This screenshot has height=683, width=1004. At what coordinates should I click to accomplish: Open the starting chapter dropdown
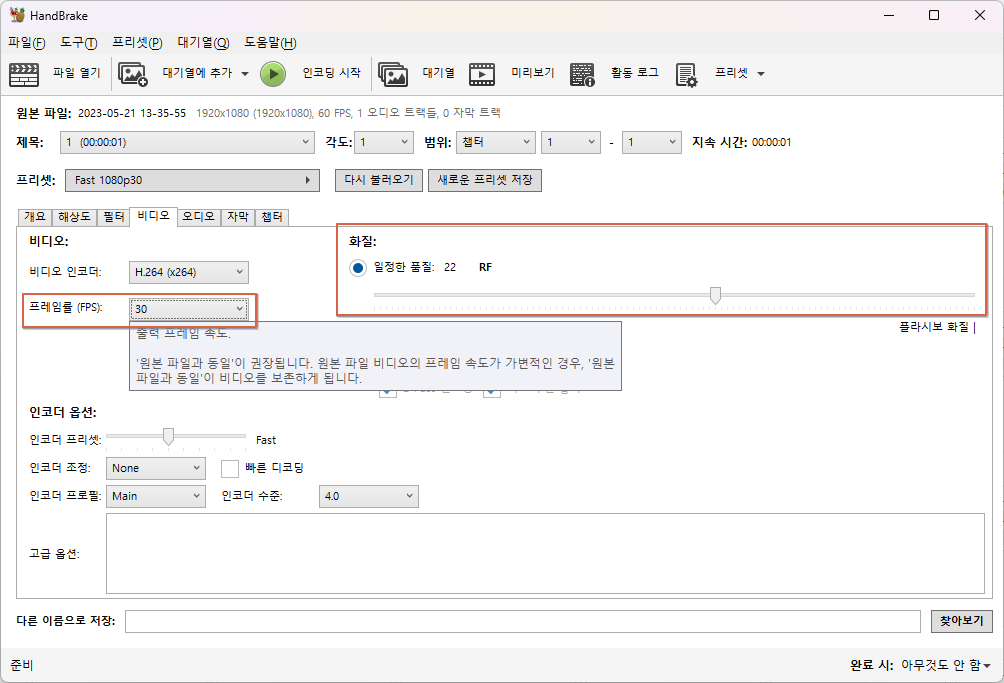tap(571, 142)
